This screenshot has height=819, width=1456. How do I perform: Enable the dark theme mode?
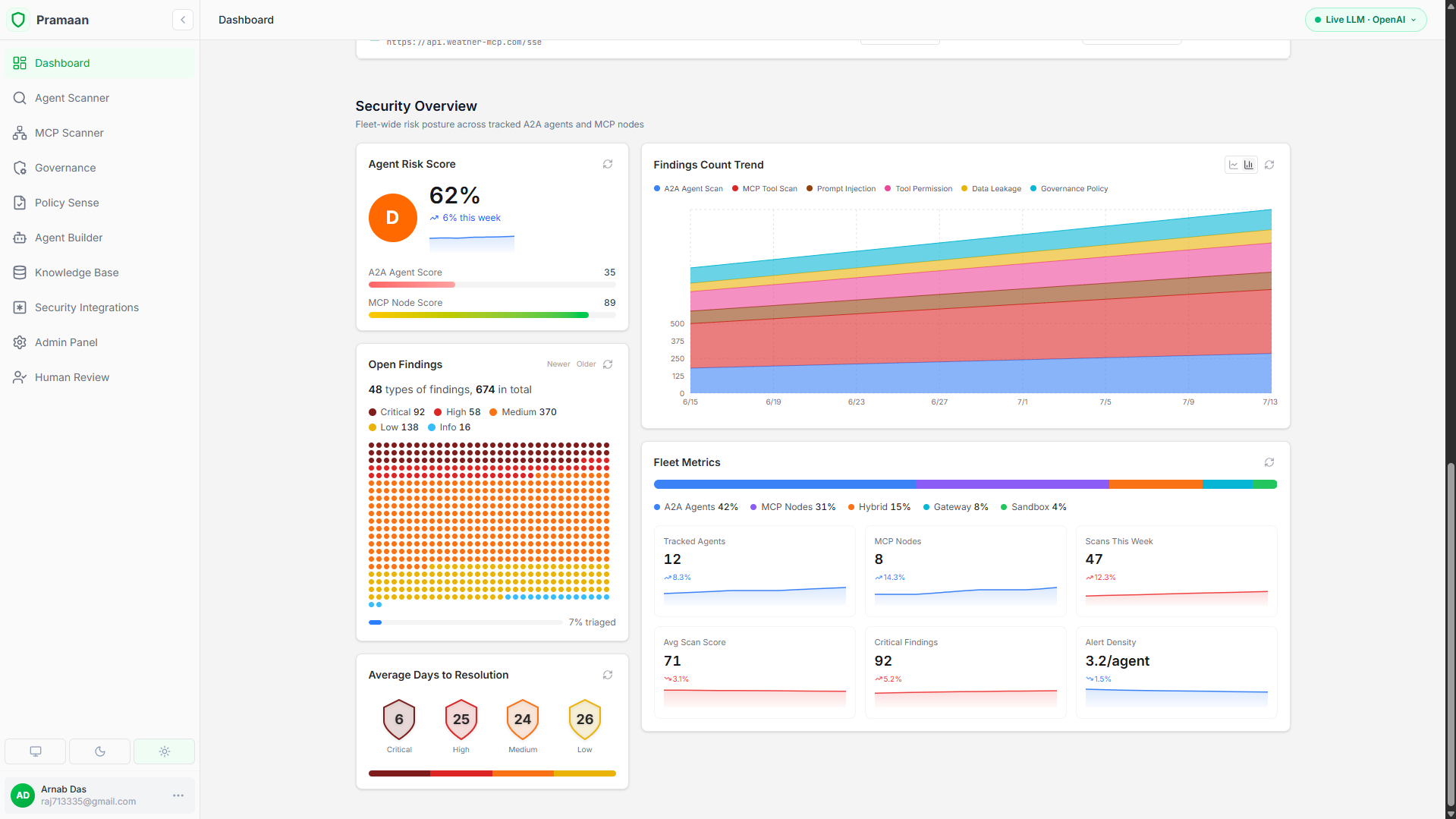point(99,751)
